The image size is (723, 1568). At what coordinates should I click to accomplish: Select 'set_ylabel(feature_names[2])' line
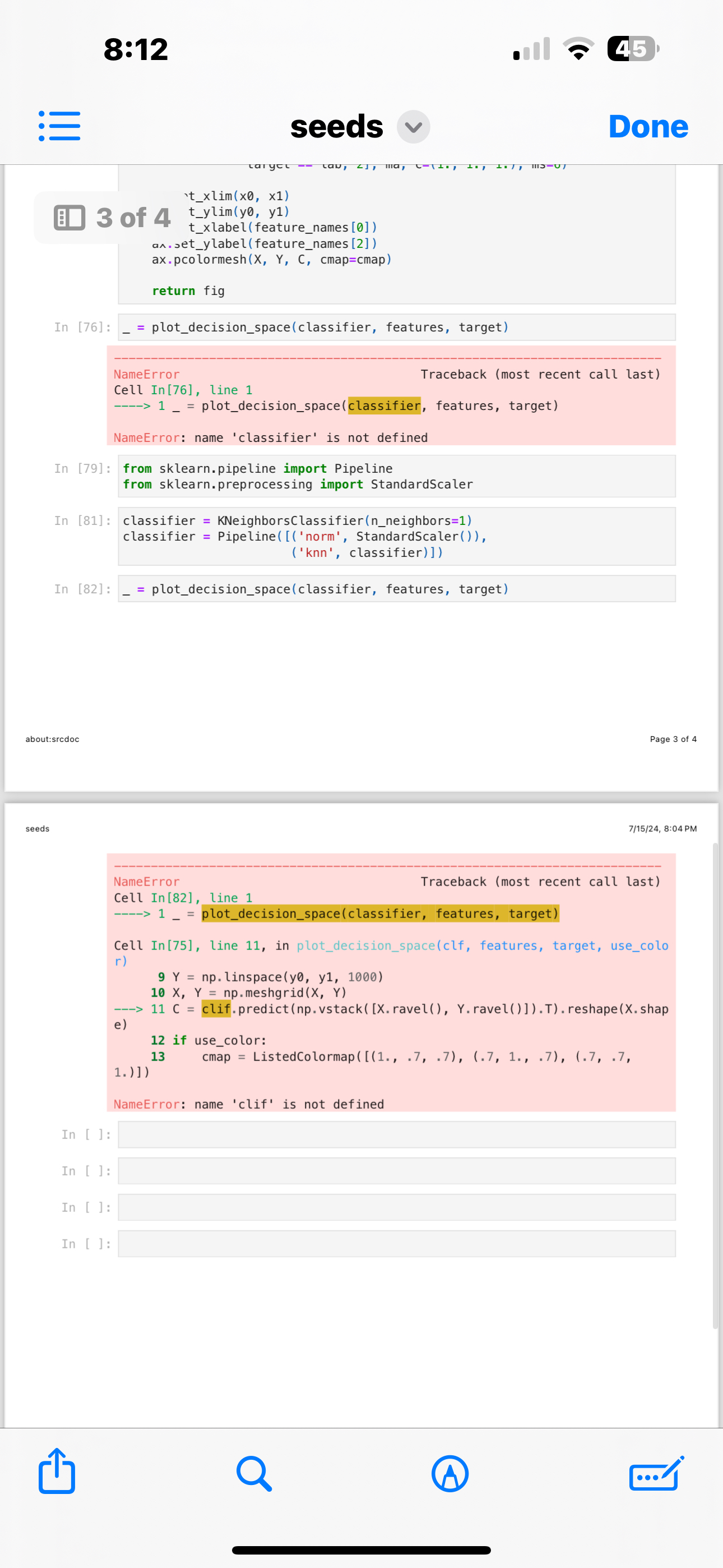click(x=265, y=243)
